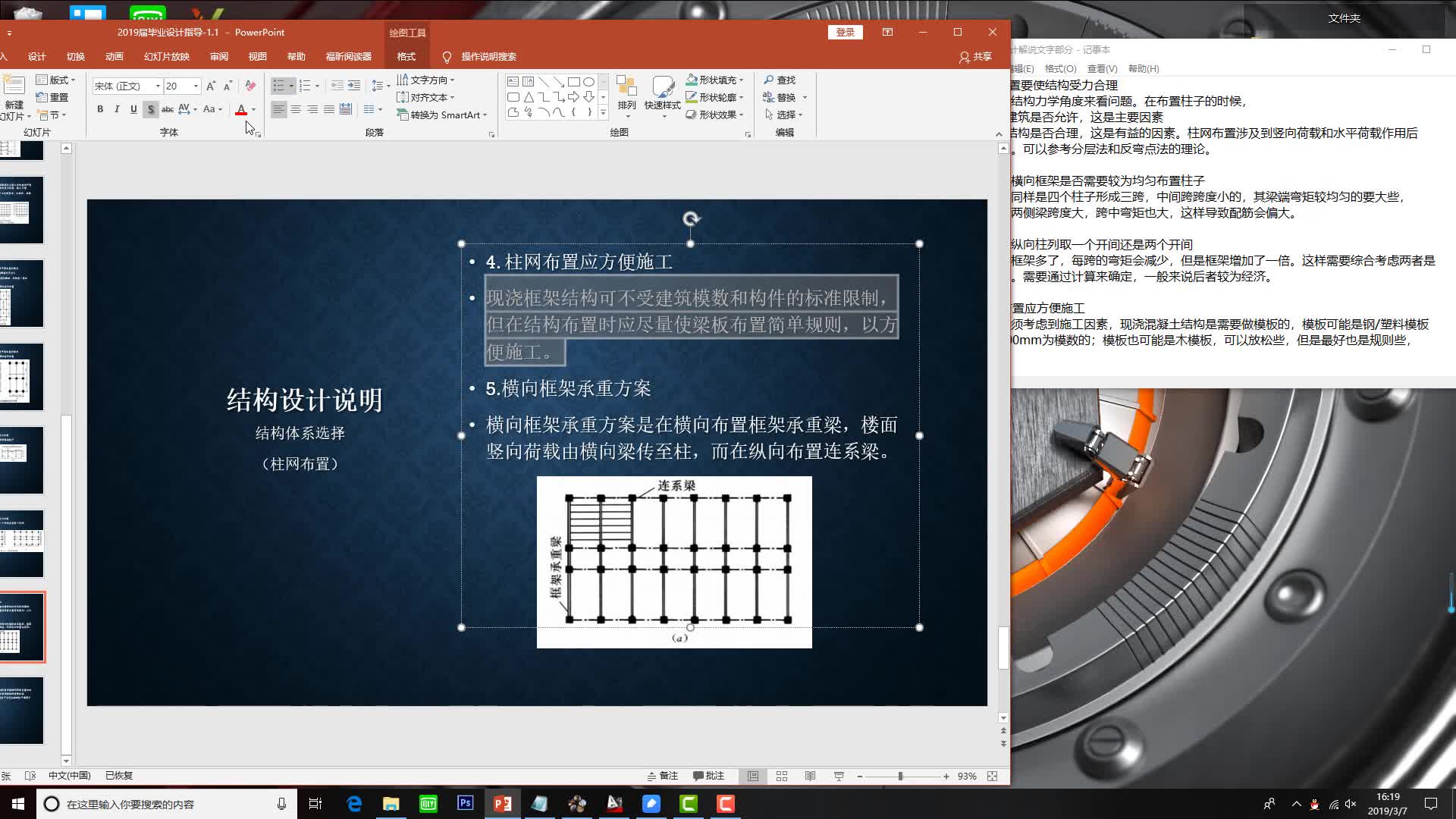This screenshot has height=819, width=1456.
Task: Align text left in paragraph
Action: (x=279, y=109)
